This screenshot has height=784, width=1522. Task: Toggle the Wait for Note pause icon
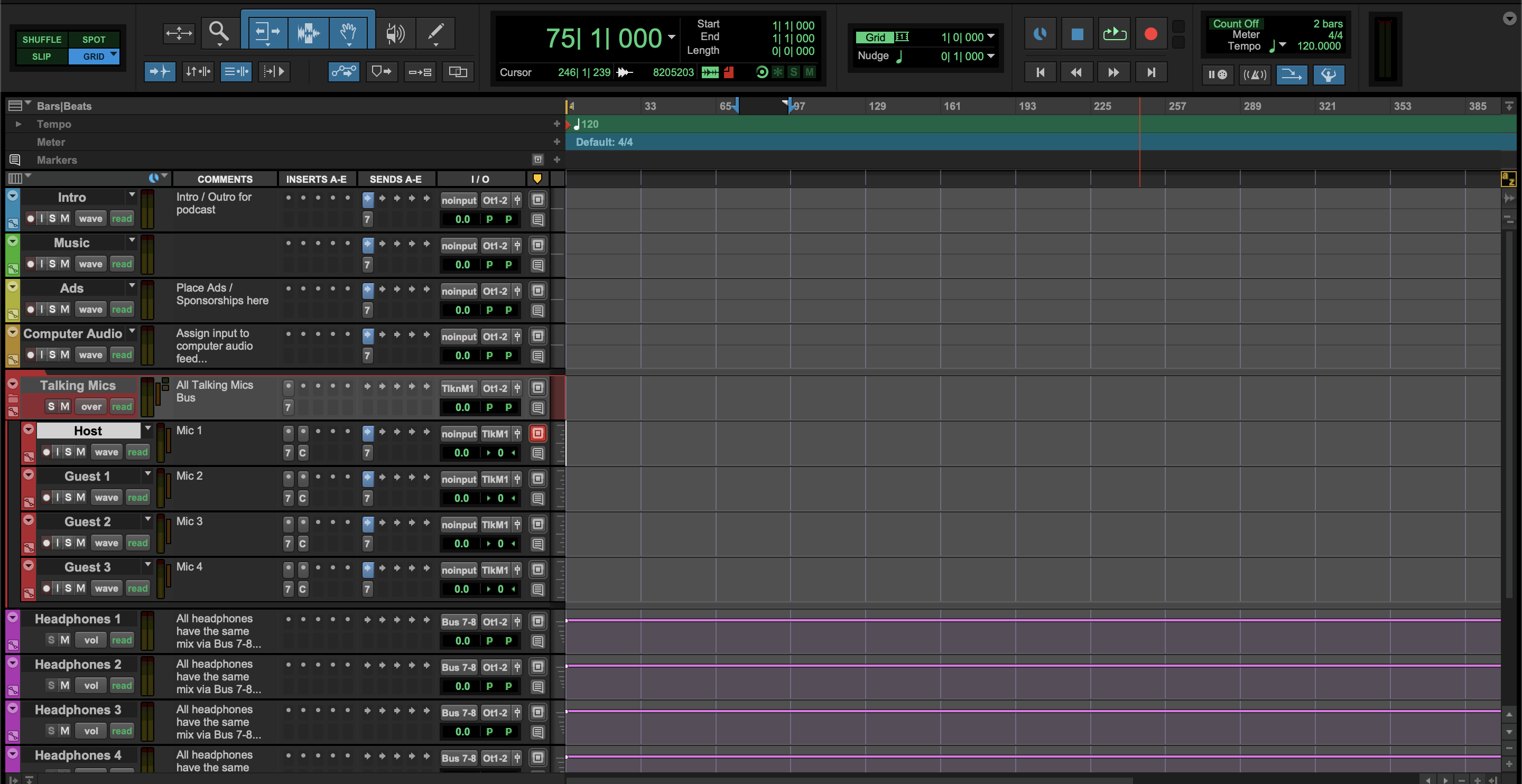coord(1218,74)
